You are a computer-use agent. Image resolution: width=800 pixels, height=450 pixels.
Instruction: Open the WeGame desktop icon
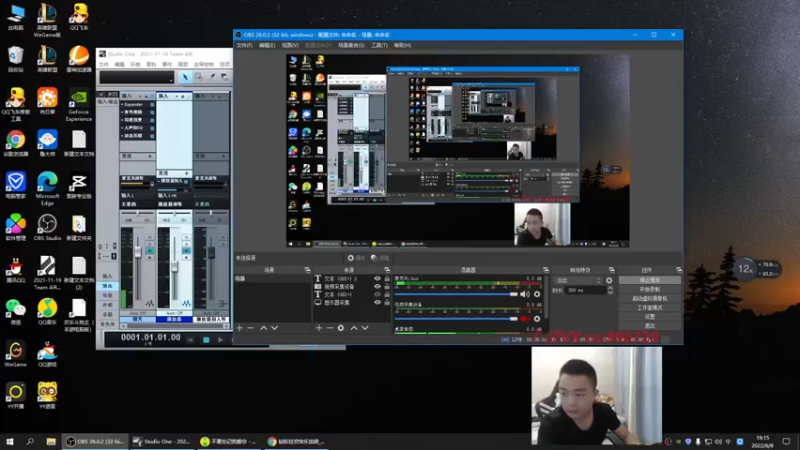tap(15, 354)
